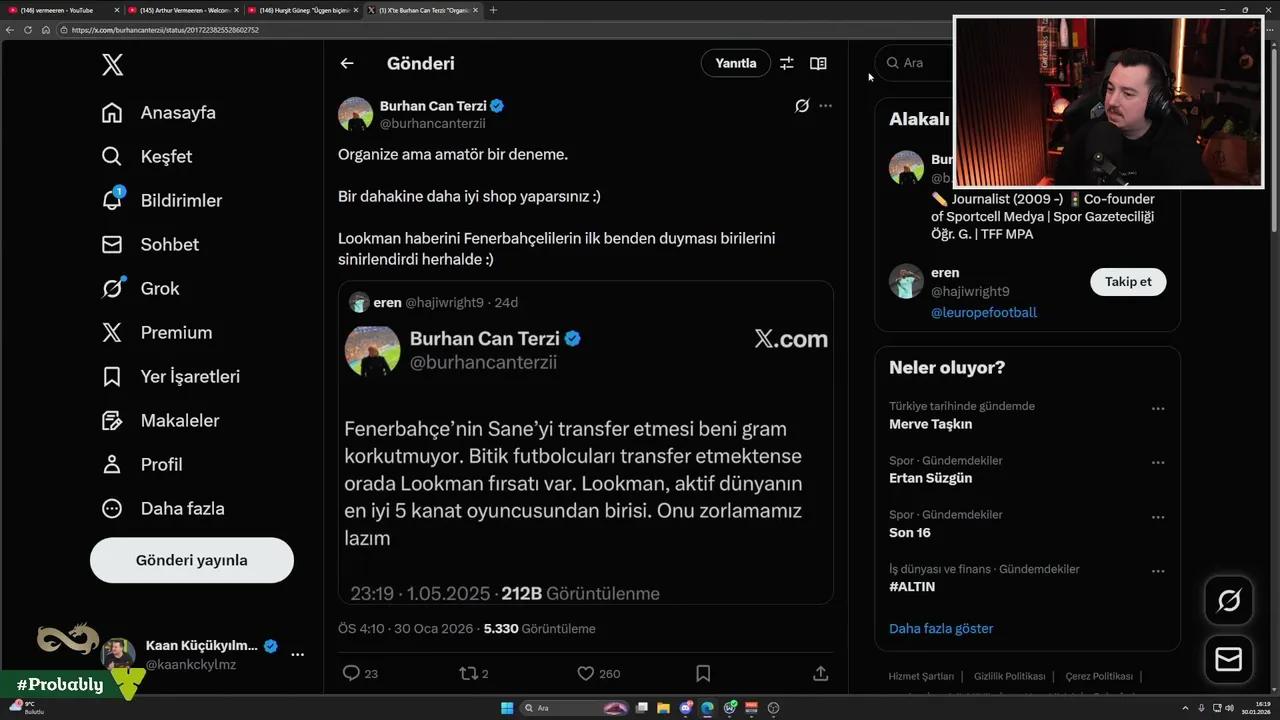Open Profil page
This screenshot has width=1280, height=720.
click(142, 465)
